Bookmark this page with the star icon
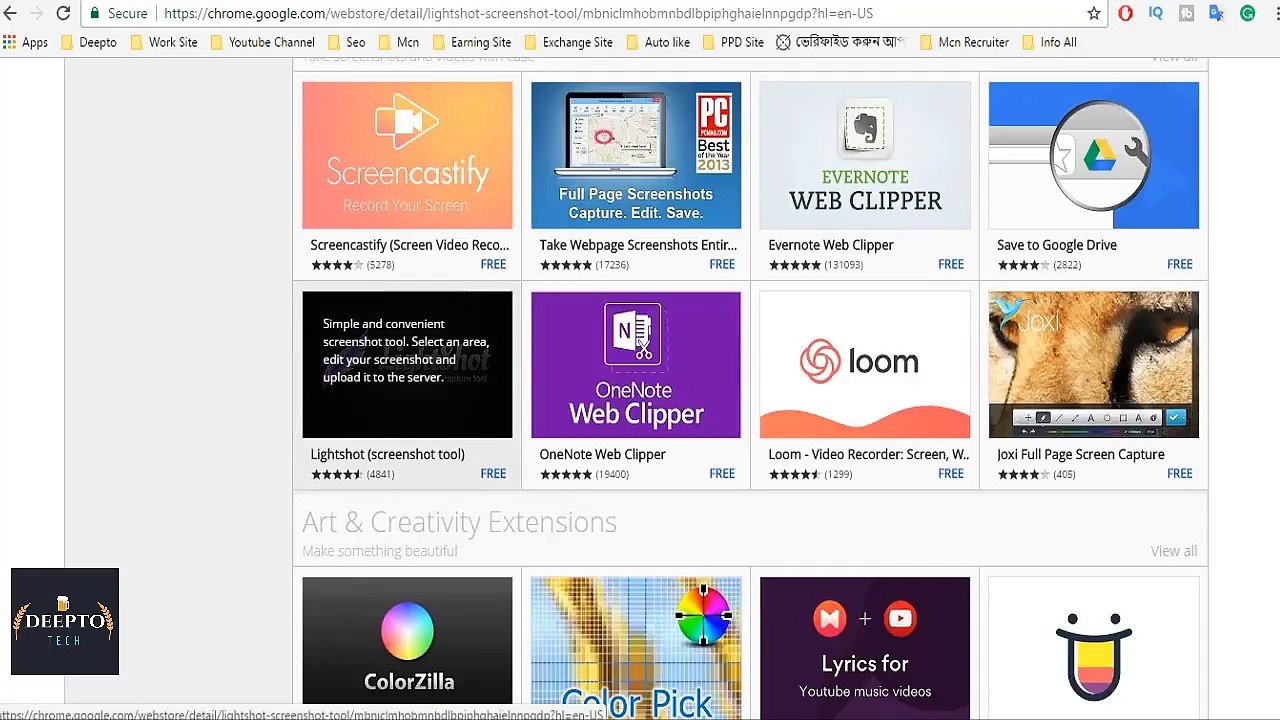The image size is (1280, 720). pos(1094,13)
